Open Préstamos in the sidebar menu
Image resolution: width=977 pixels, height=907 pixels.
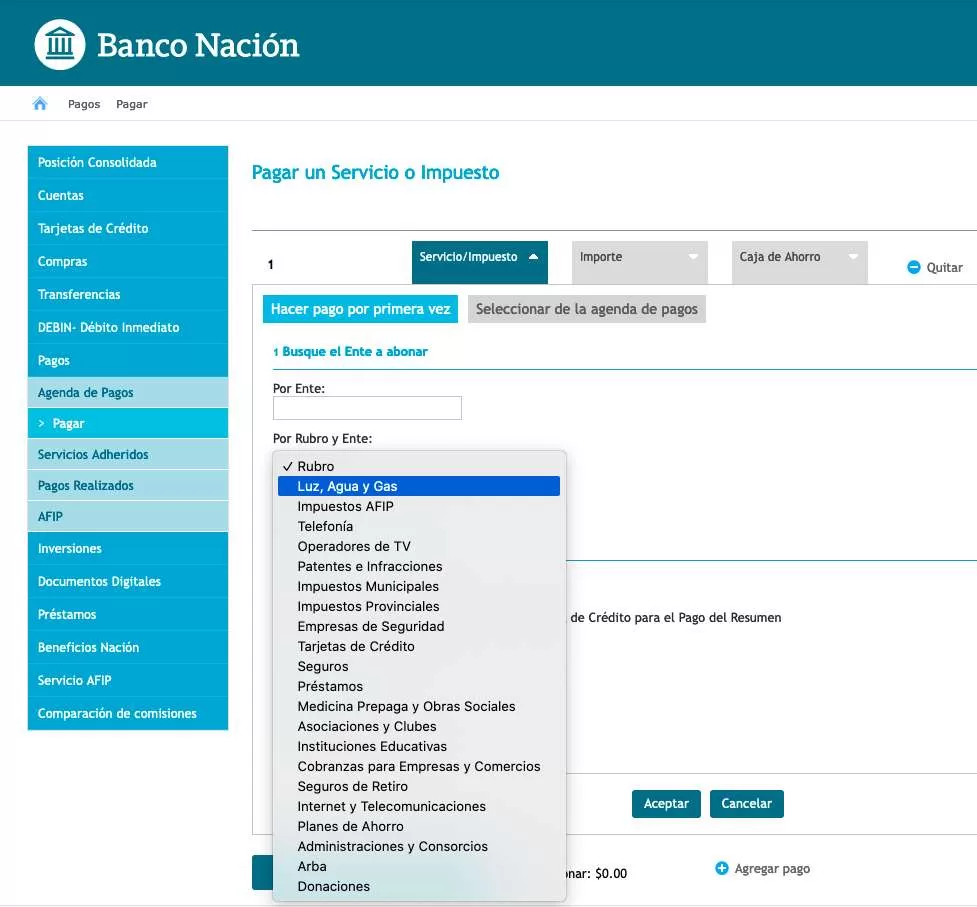(128, 614)
